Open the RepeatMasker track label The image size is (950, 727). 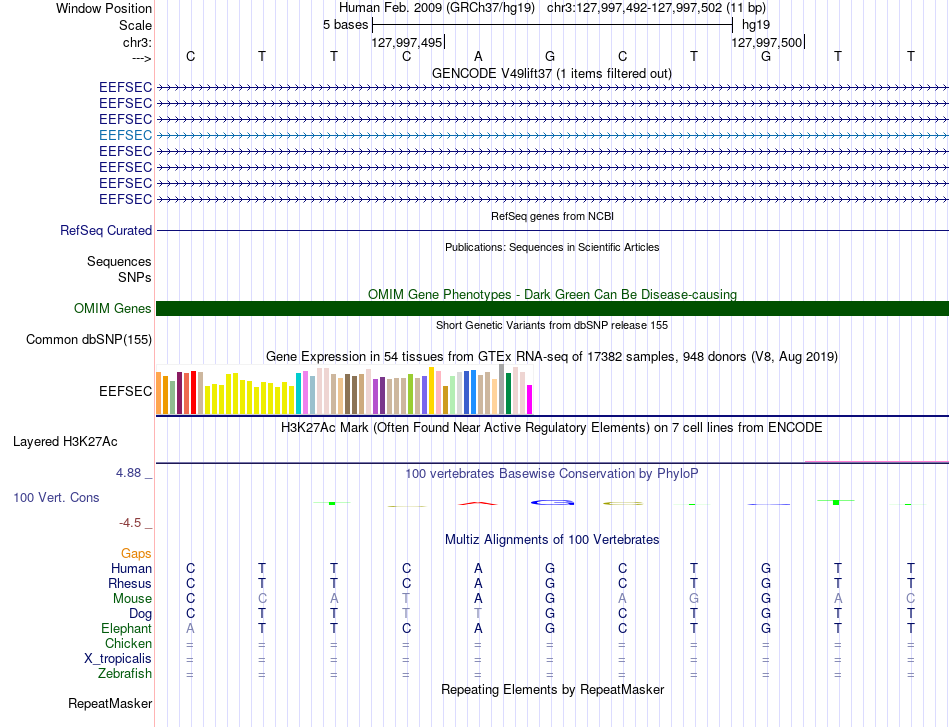[110, 703]
